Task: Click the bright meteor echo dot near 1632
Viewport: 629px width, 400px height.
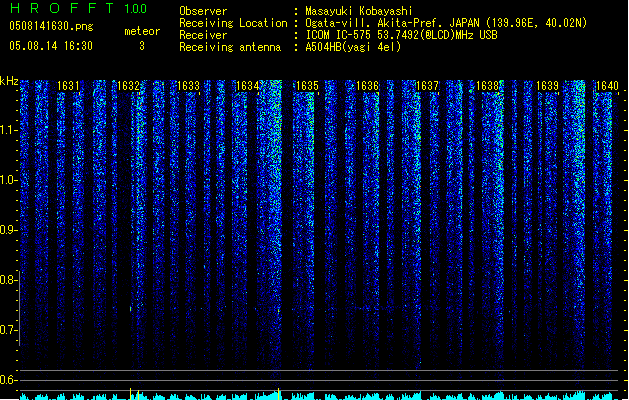Action: (130, 309)
